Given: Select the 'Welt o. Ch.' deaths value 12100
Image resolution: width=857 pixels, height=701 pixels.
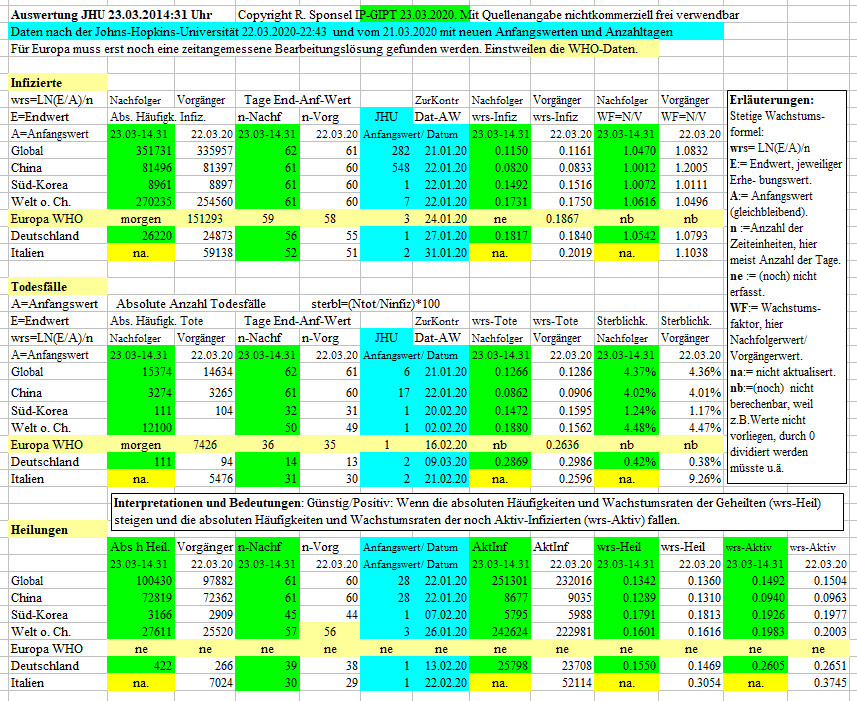Looking at the screenshot, I should click(141, 427).
